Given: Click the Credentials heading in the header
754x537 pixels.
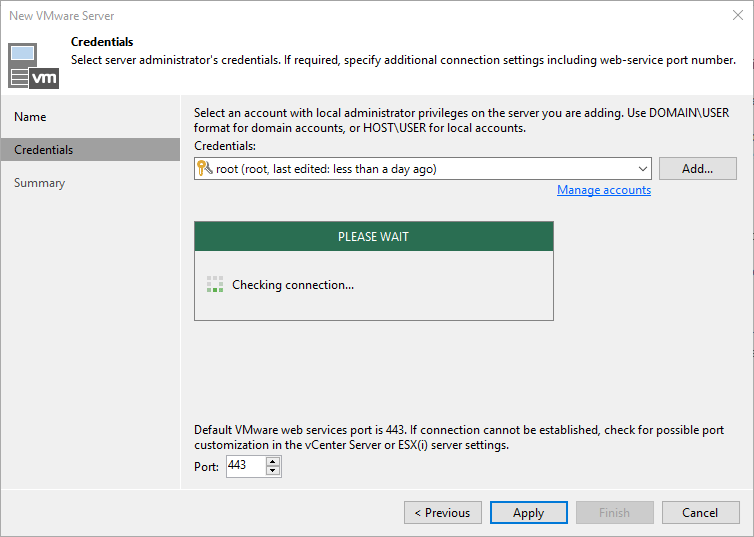Looking at the screenshot, I should coord(102,42).
